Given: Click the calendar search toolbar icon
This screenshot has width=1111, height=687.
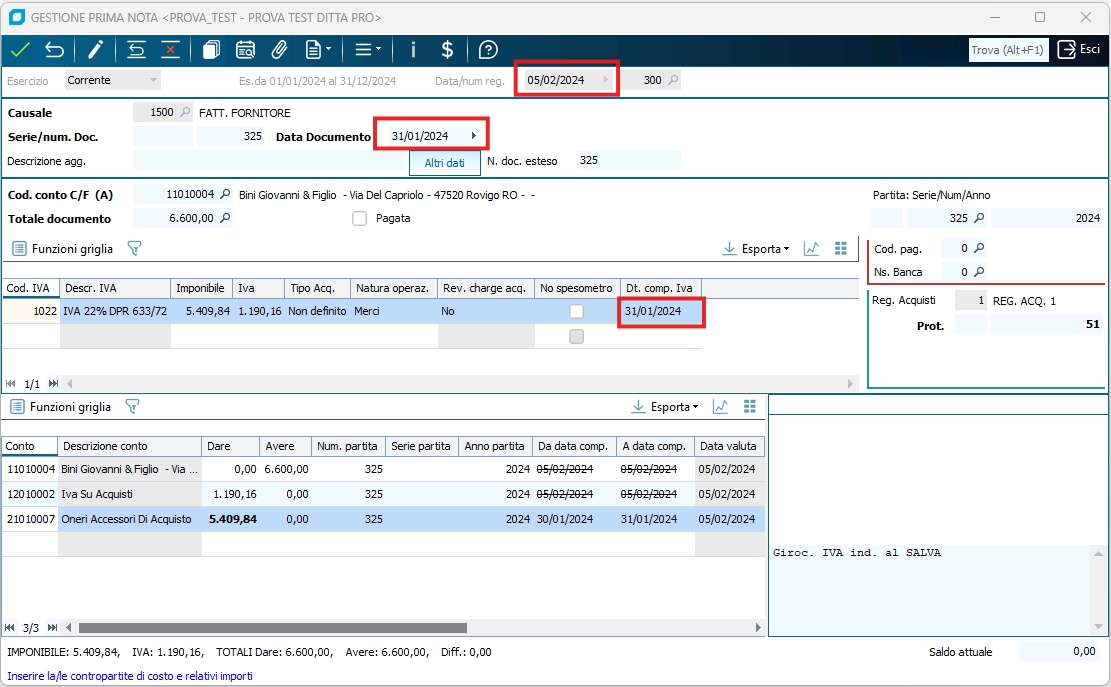Looking at the screenshot, I should (x=245, y=50).
